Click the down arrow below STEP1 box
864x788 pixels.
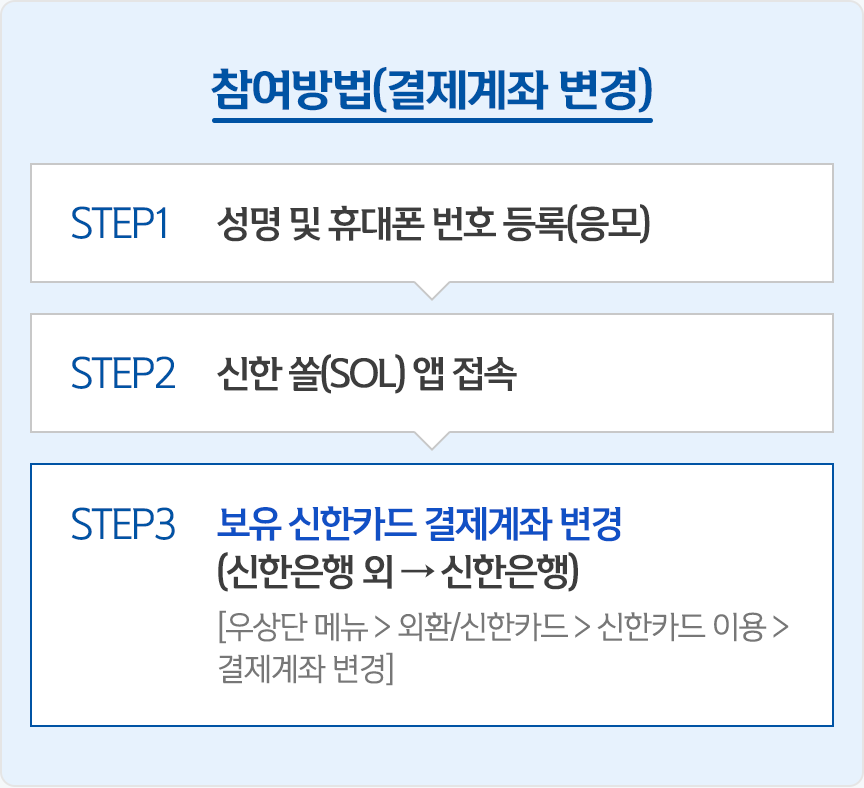pos(432,290)
